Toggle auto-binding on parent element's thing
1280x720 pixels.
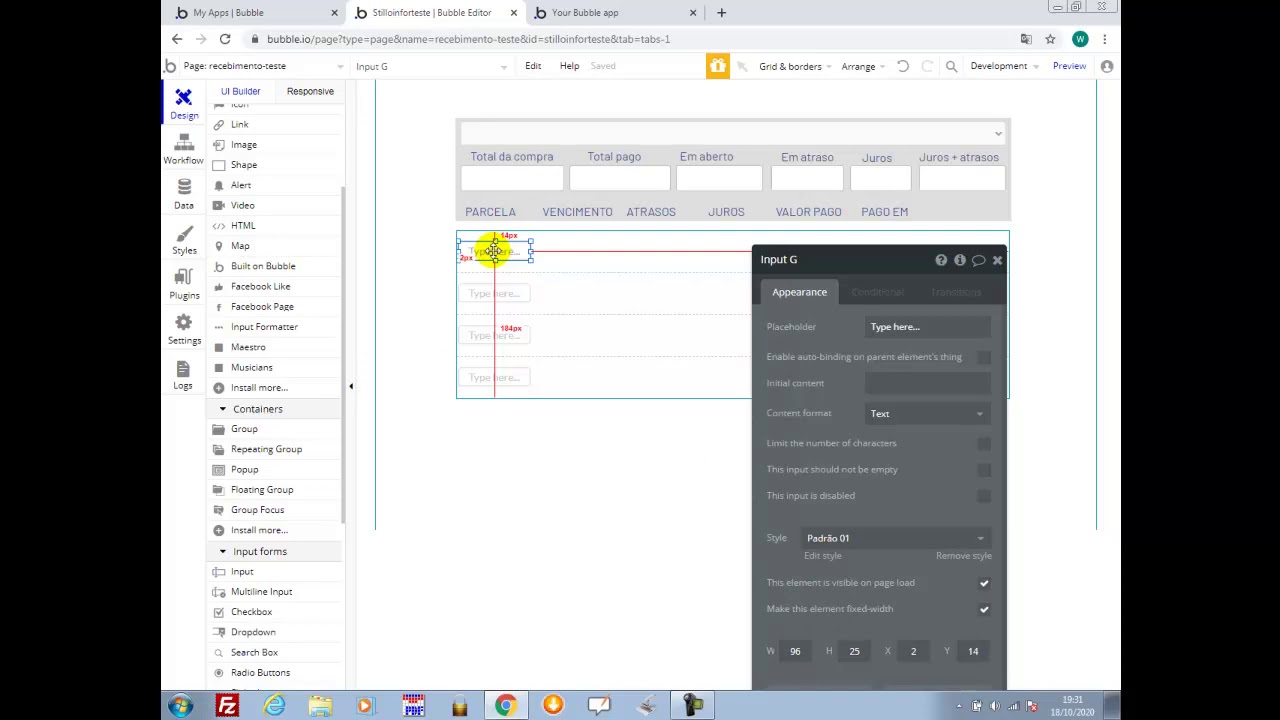pos(984,357)
